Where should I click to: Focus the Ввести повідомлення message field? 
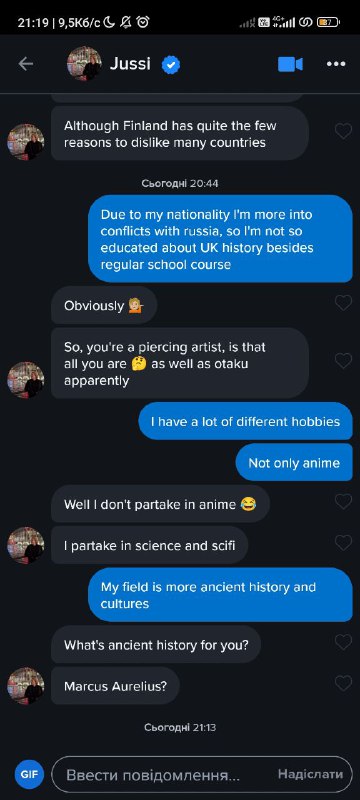[x=202, y=774]
